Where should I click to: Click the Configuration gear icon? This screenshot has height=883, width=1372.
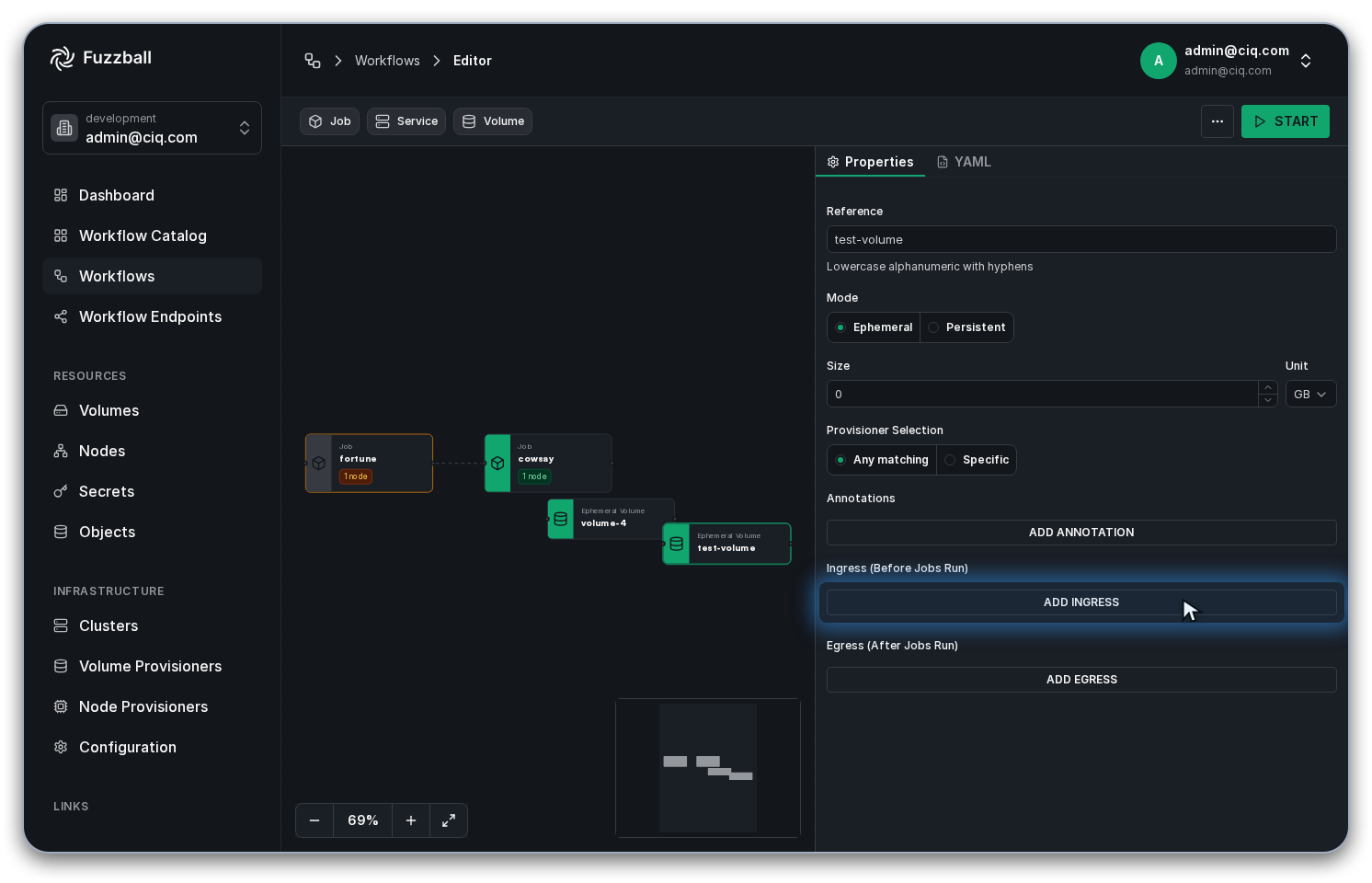click(x=61, y=747)
